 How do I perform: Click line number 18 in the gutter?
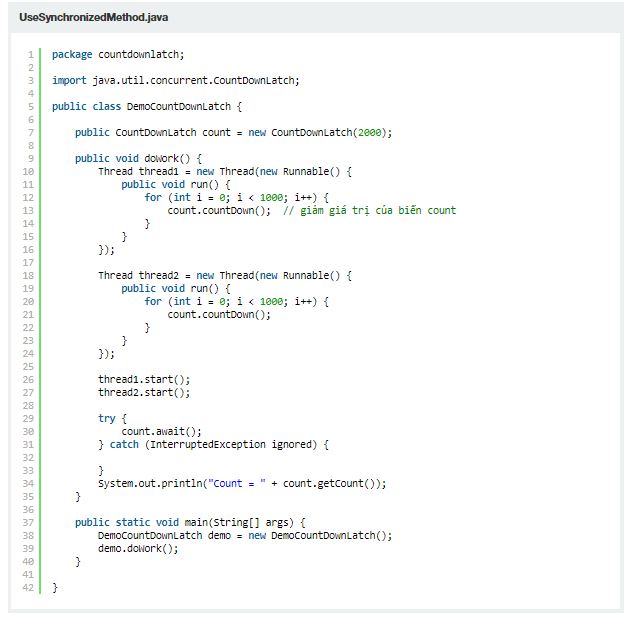tap(27, 275)
